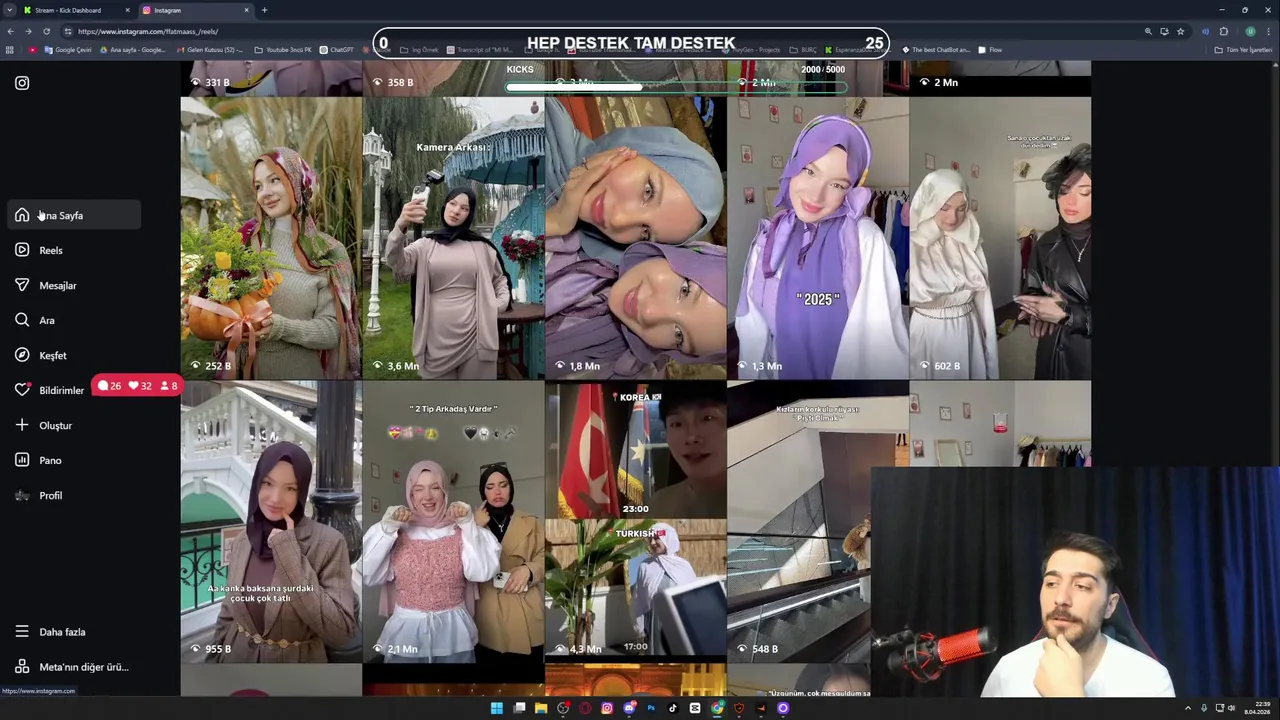Open The best ChatBot bookmark
The width and height of the screenshot is (1280, 720).
[x=936, y=50]
